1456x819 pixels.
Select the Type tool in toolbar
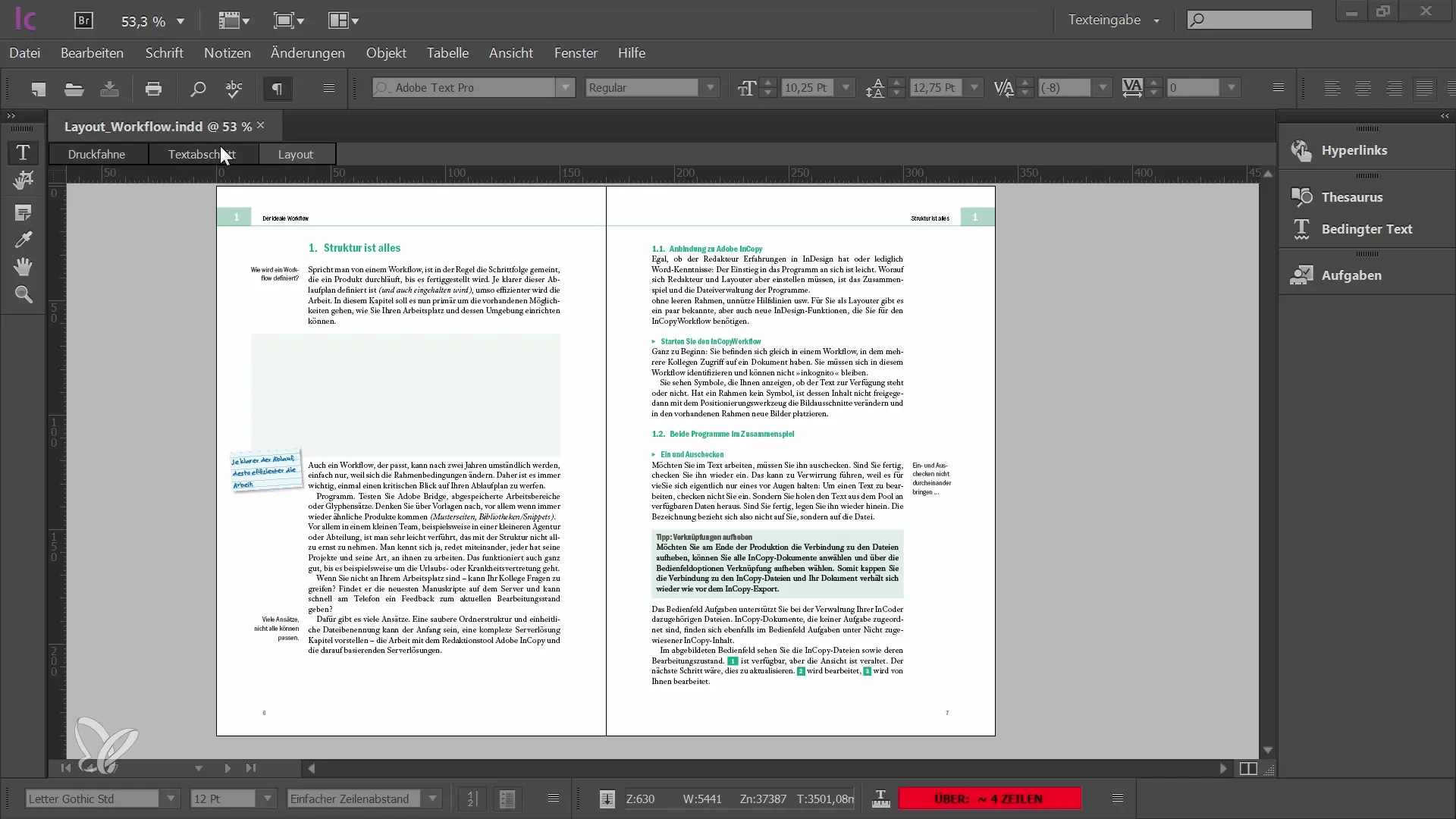(x=23, y=151)
